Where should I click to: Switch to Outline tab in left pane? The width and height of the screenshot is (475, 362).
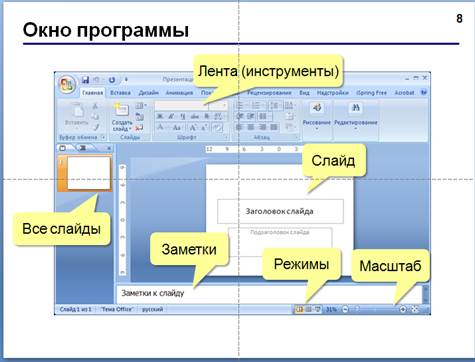83,148
